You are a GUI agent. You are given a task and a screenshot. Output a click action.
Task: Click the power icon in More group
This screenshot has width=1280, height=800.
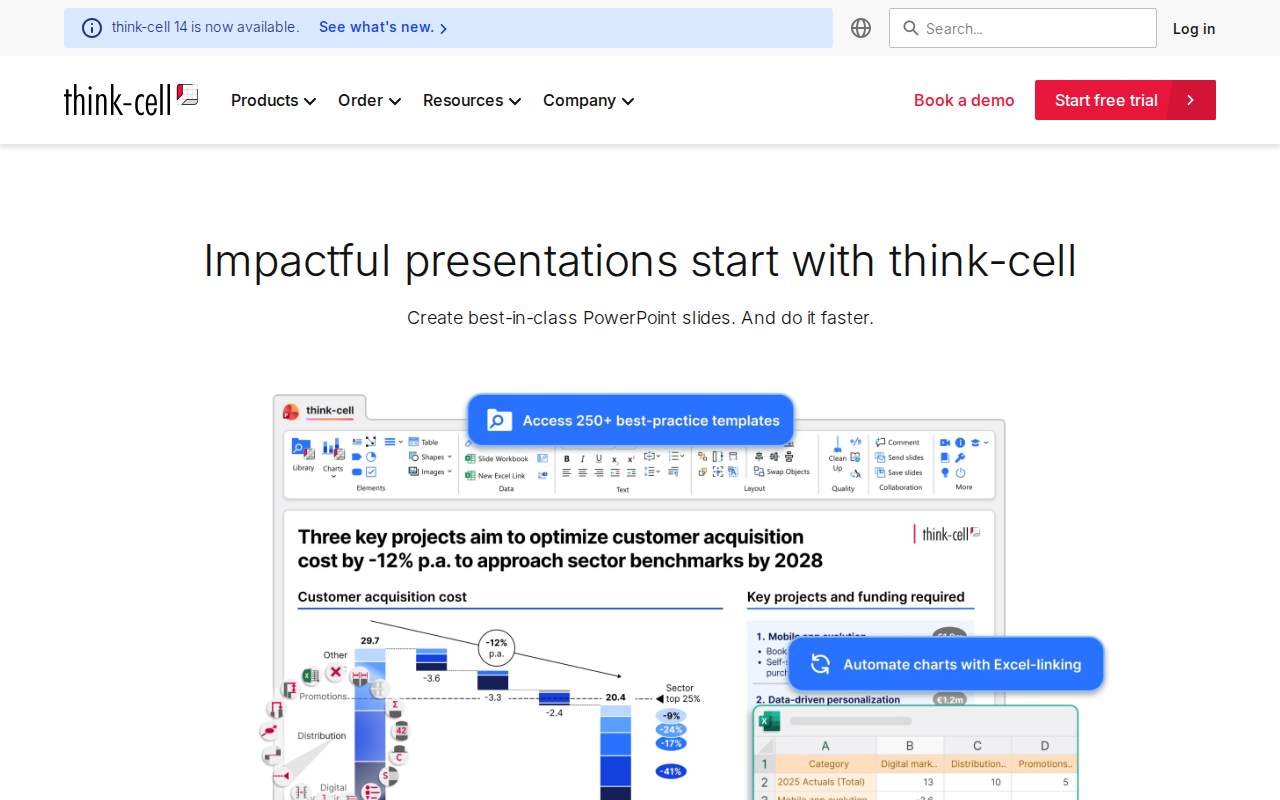[x=961, y=472]
